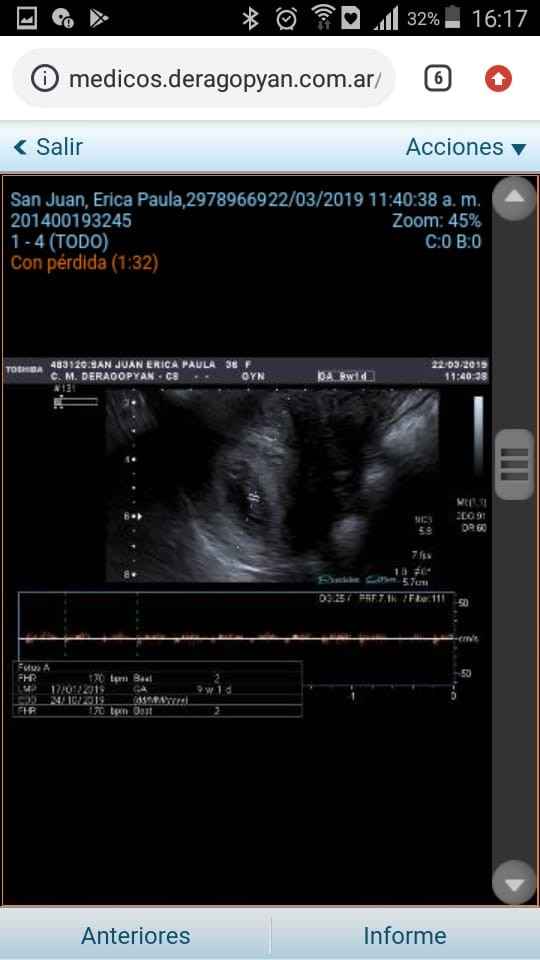Tap the scroll up arrow button
540x960 pixels.
click(514, 198)
